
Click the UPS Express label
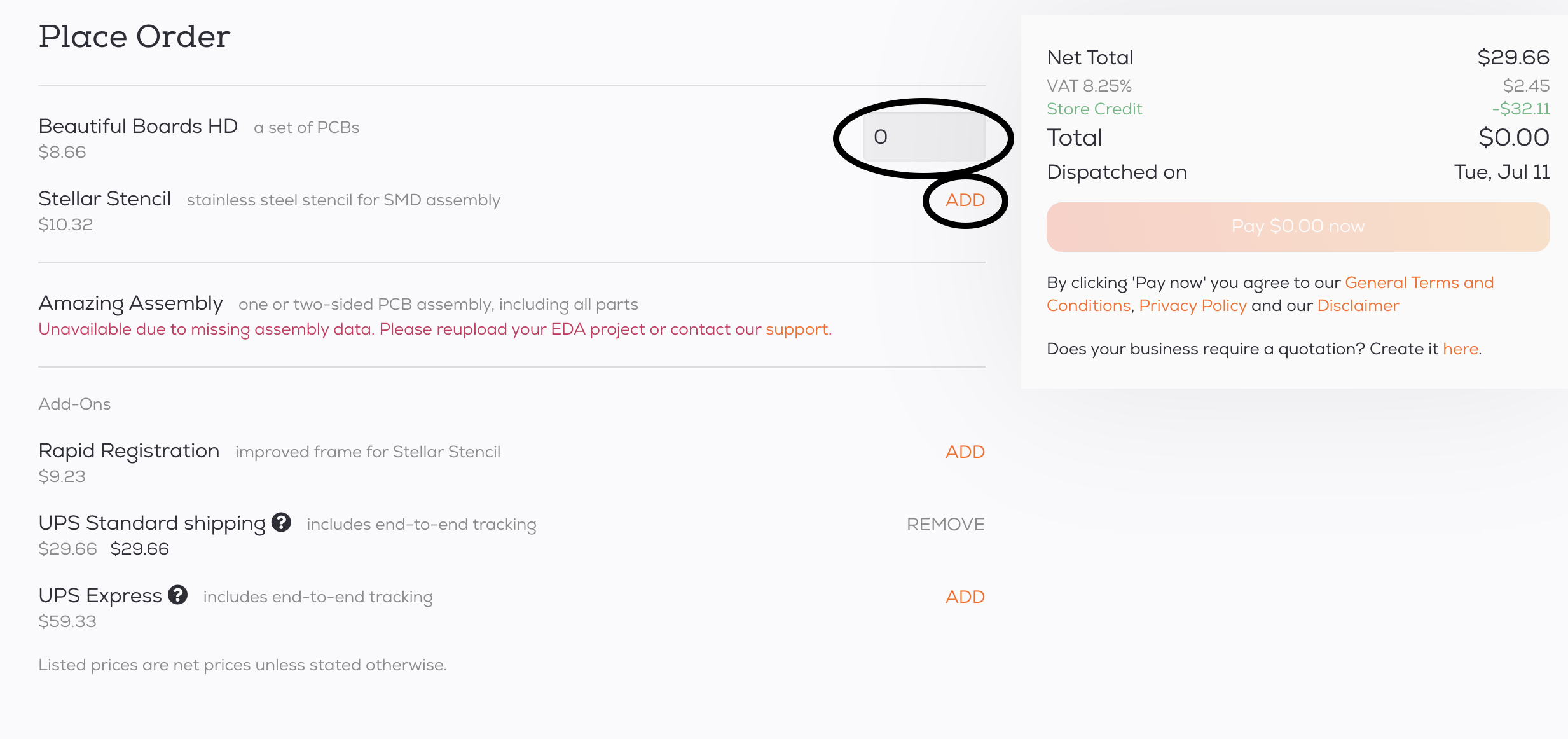coord(100,595)
